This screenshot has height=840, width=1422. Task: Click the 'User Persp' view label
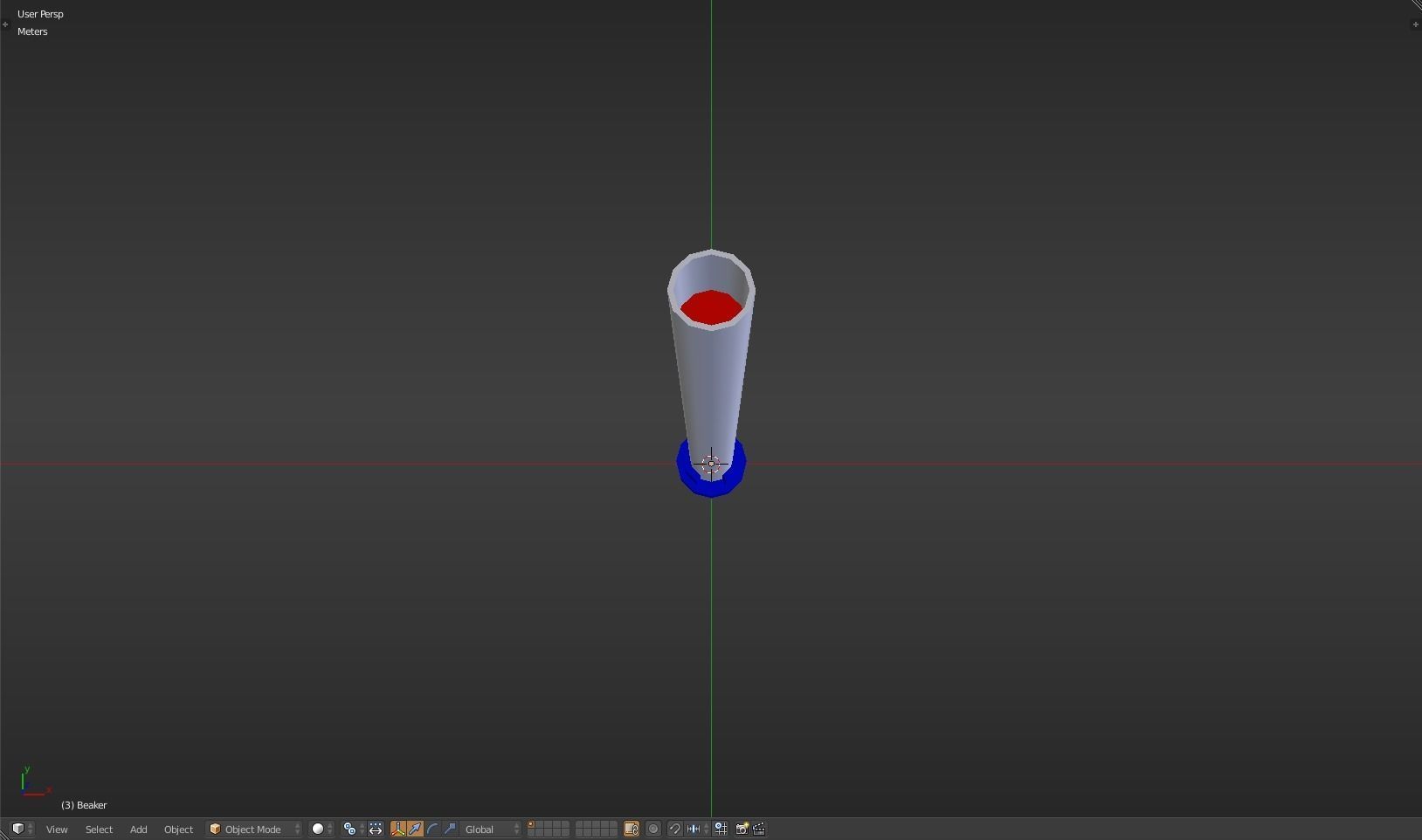point(40,14)
